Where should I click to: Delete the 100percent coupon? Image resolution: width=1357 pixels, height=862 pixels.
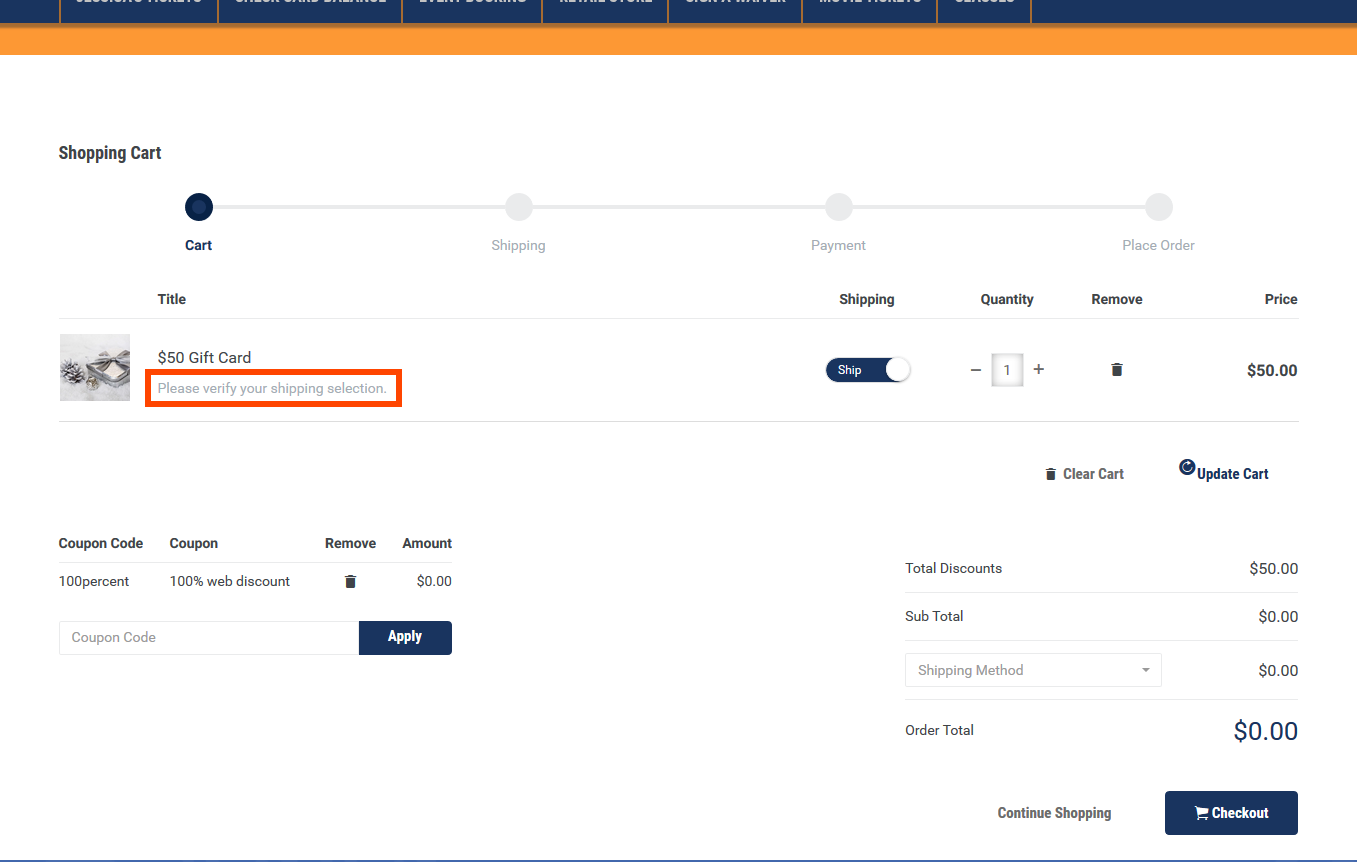(350, 581)
